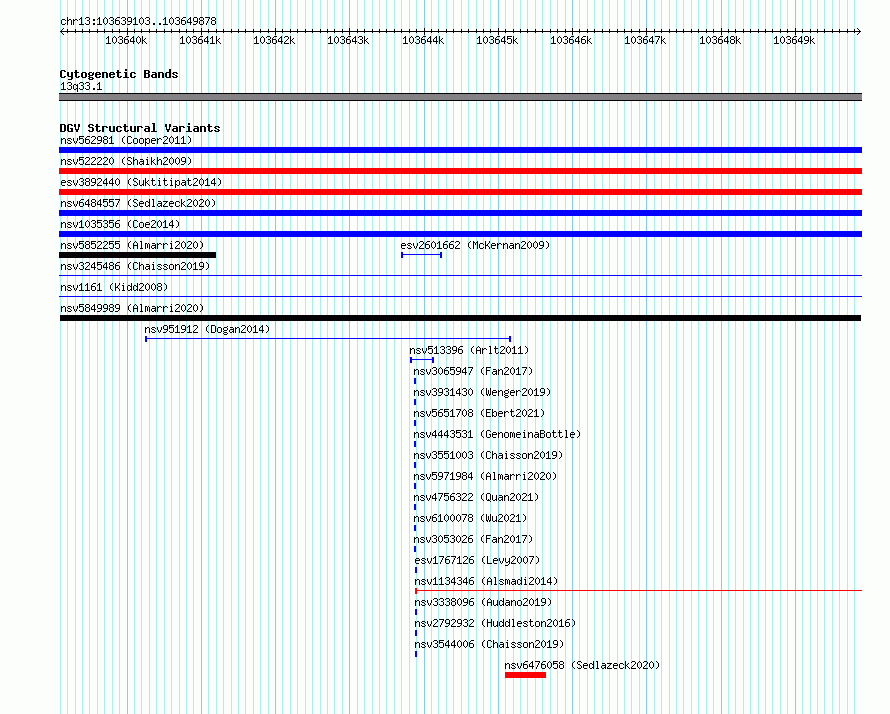Click the nsv562981 (Cooper2011) variant label
The height and width of the screenshot is (714, 890).
click(x=126, y=140)
